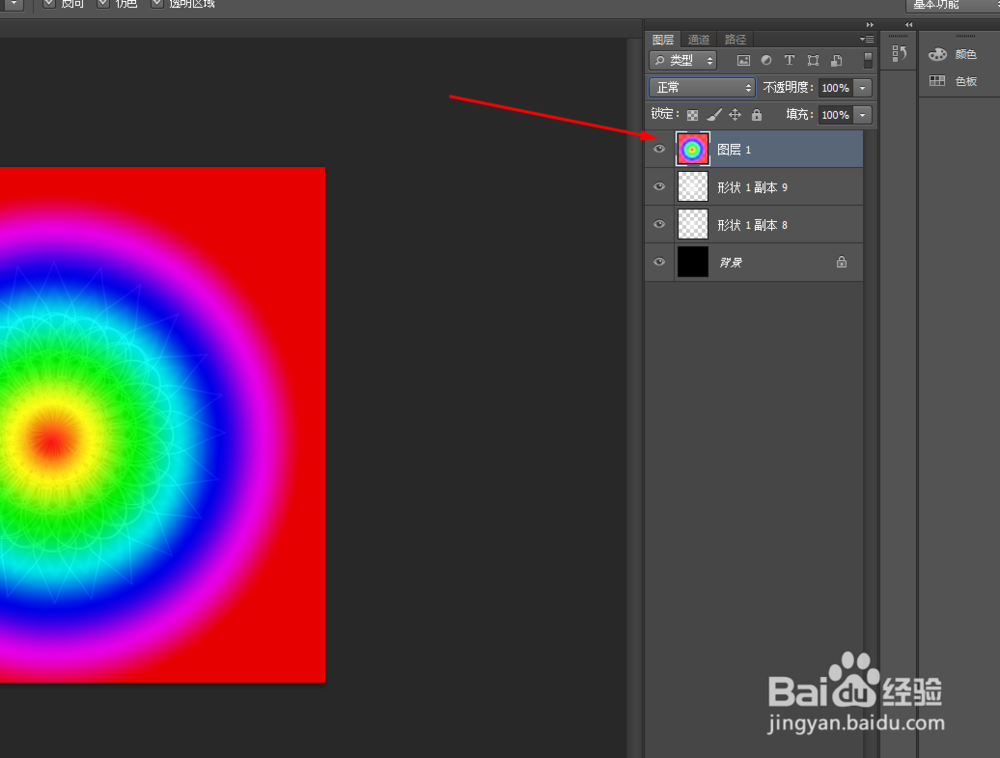The height and width of the screenshot is (758, 1000).
Task: Filter layers by type (T) icon
Action: click(790, 61)
